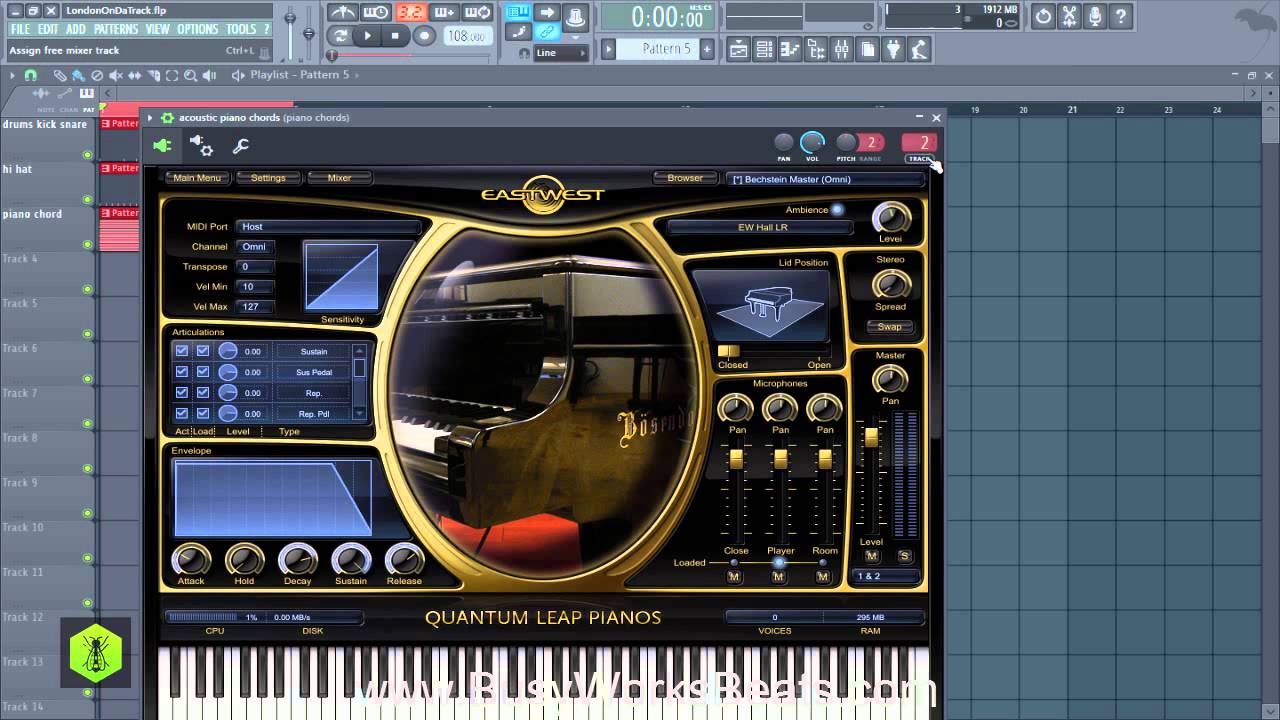This screenshot has width=1280, height=720.
Task: Click the Lid Position slider handle
Action: [729, 351]
